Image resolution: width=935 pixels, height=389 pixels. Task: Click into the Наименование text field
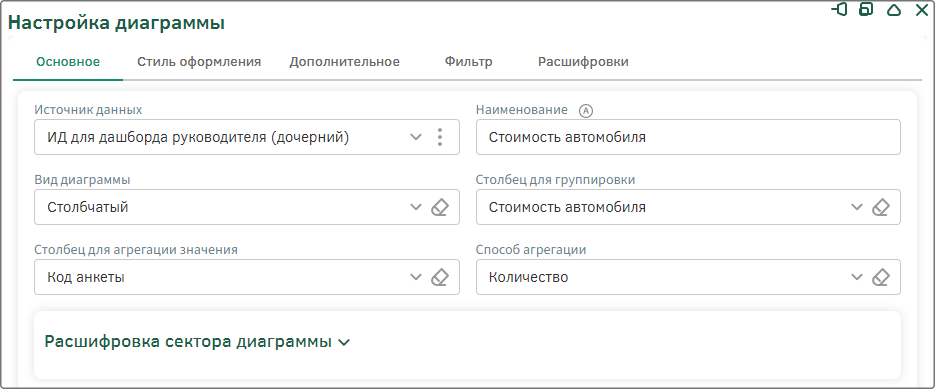pyautogui.click(x=688, y=137)
